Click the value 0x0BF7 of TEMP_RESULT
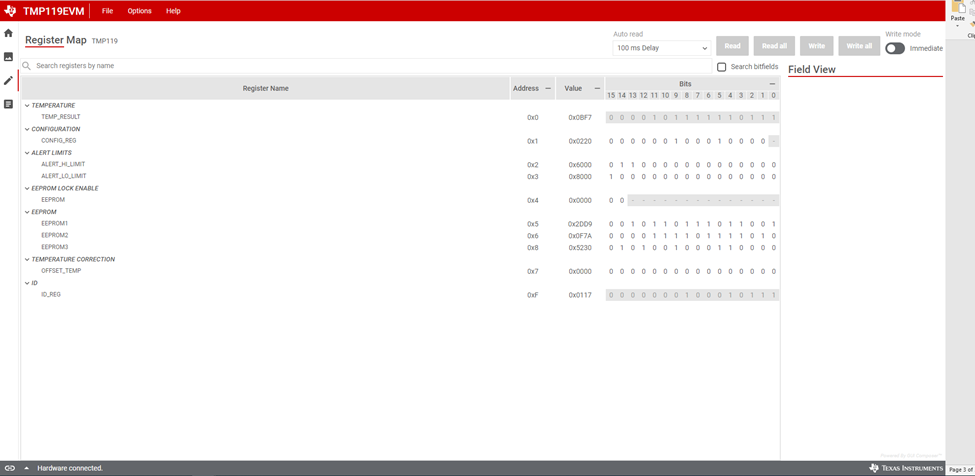 coord(580,117)
